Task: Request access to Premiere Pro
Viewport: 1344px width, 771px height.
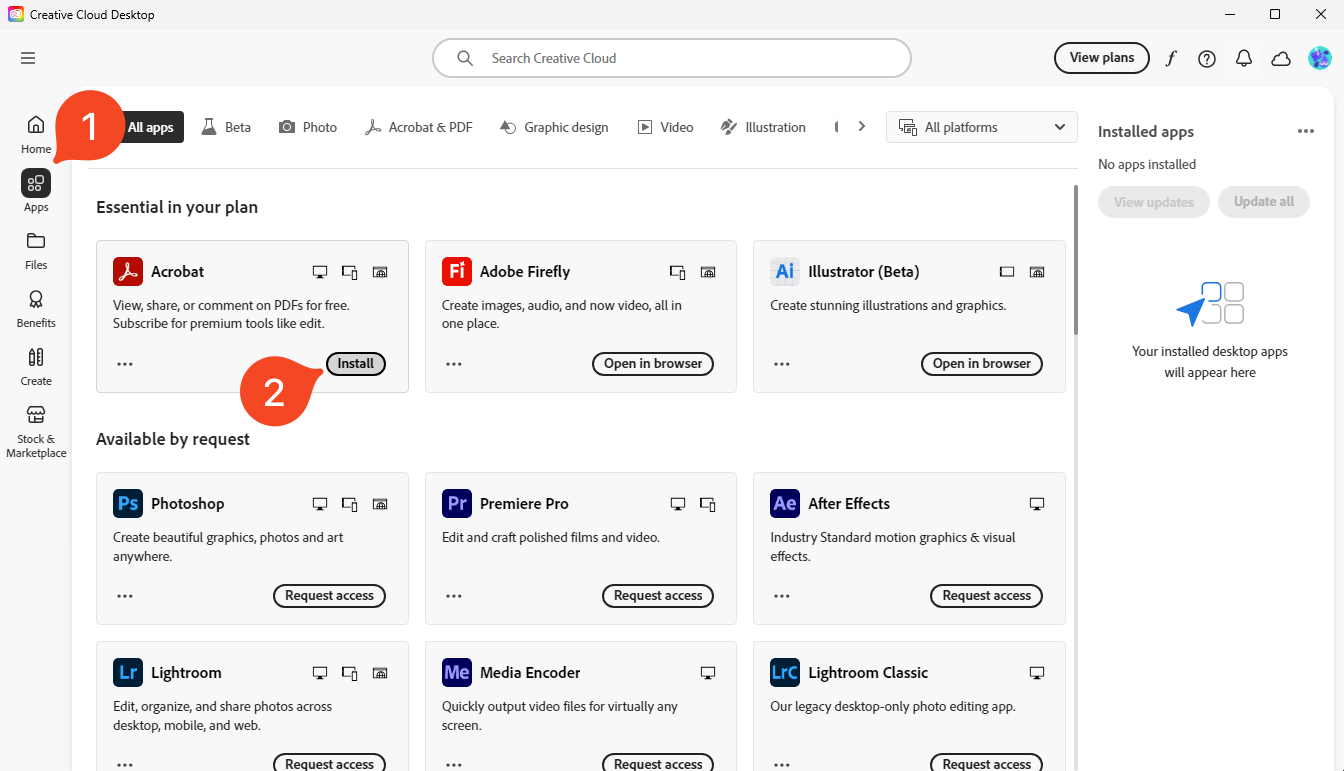Action: pos(658,596)
